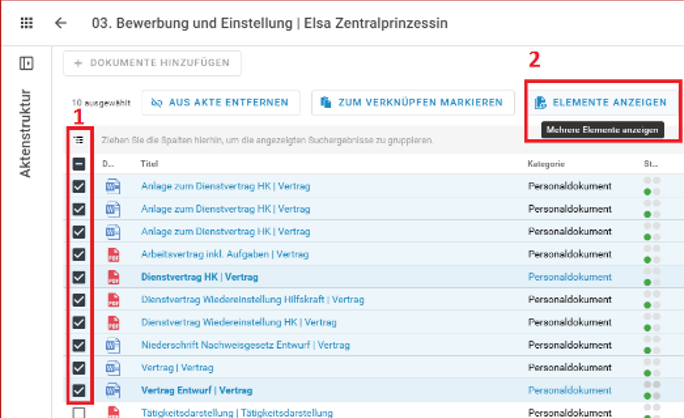Click the page title Bewerbung und Einstellung
The height and width of the screenshot is (418, 684).
[270, 23]
